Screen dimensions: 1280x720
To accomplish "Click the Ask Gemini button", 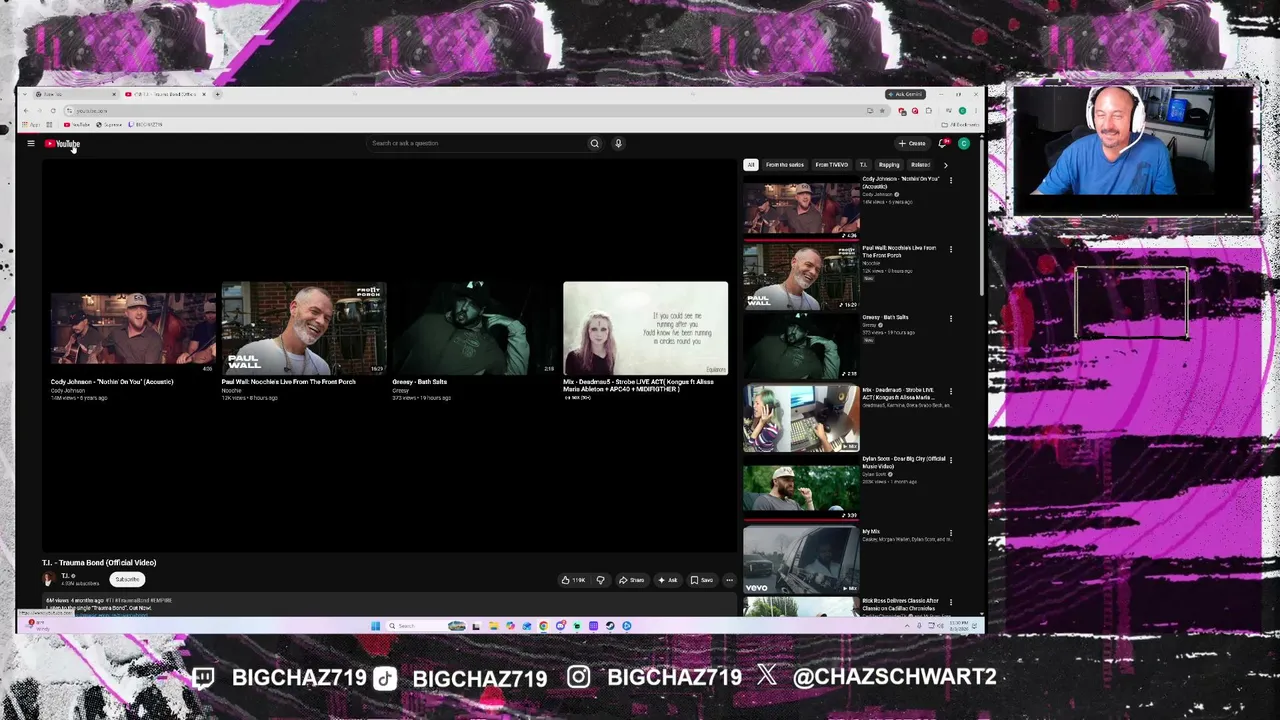I will point(906,94).
